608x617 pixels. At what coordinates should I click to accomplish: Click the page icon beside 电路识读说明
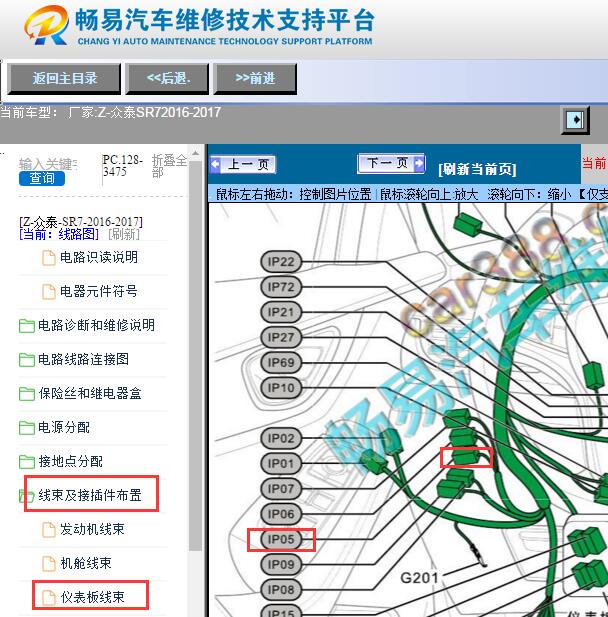(49, 258)
